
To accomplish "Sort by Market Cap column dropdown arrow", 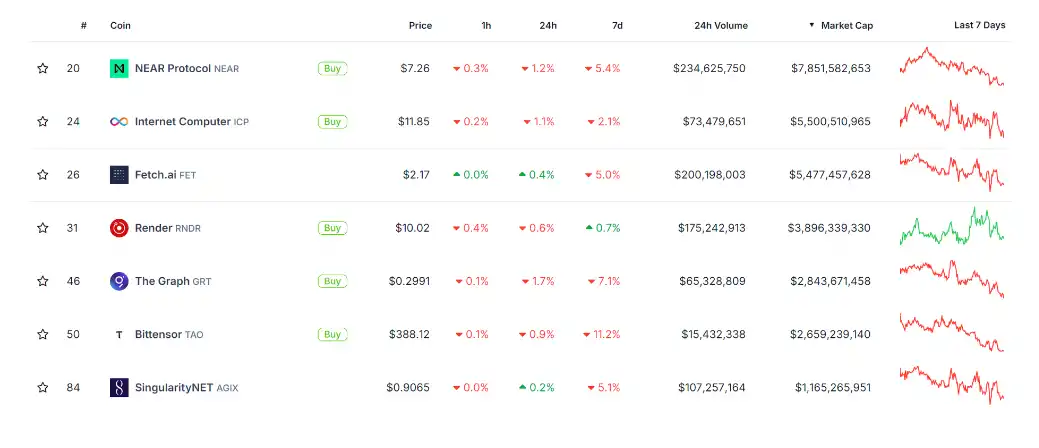I will 811,25.
